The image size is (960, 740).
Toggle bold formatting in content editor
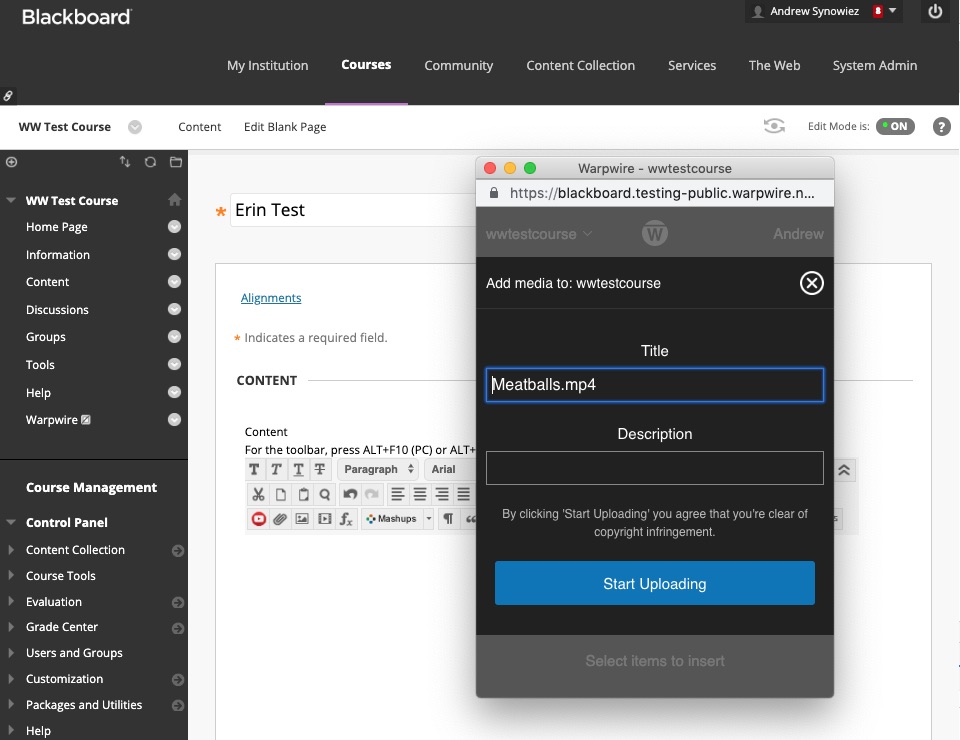tap(254, 469)
